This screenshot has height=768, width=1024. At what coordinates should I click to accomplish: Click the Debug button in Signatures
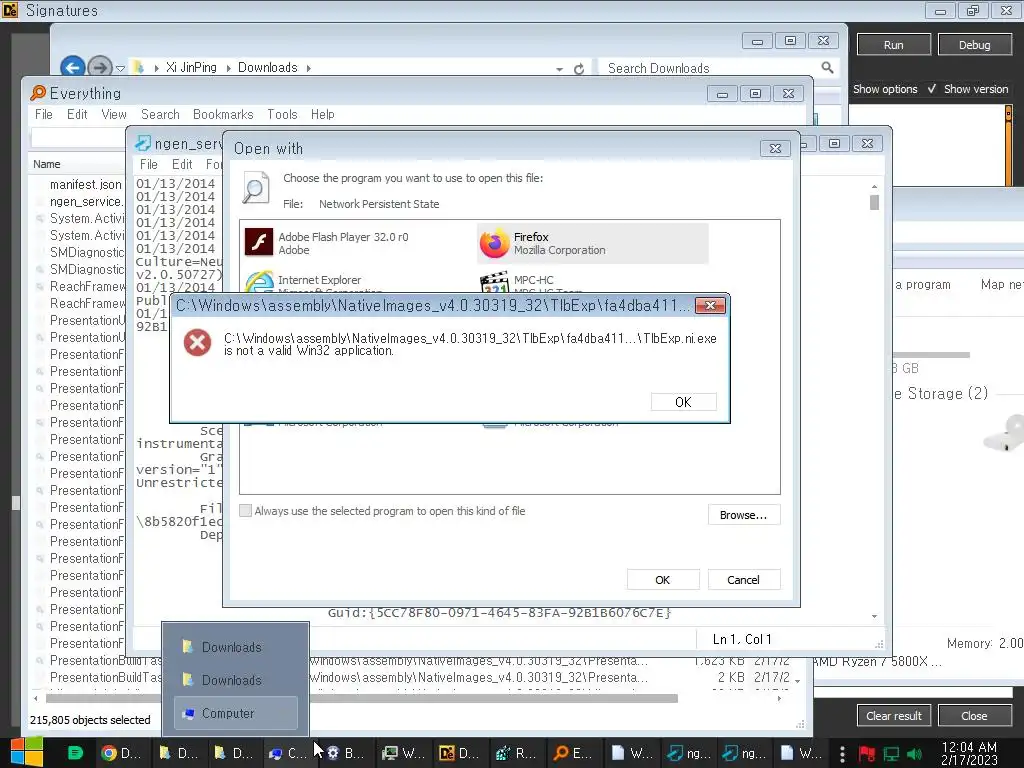point(974,45)
